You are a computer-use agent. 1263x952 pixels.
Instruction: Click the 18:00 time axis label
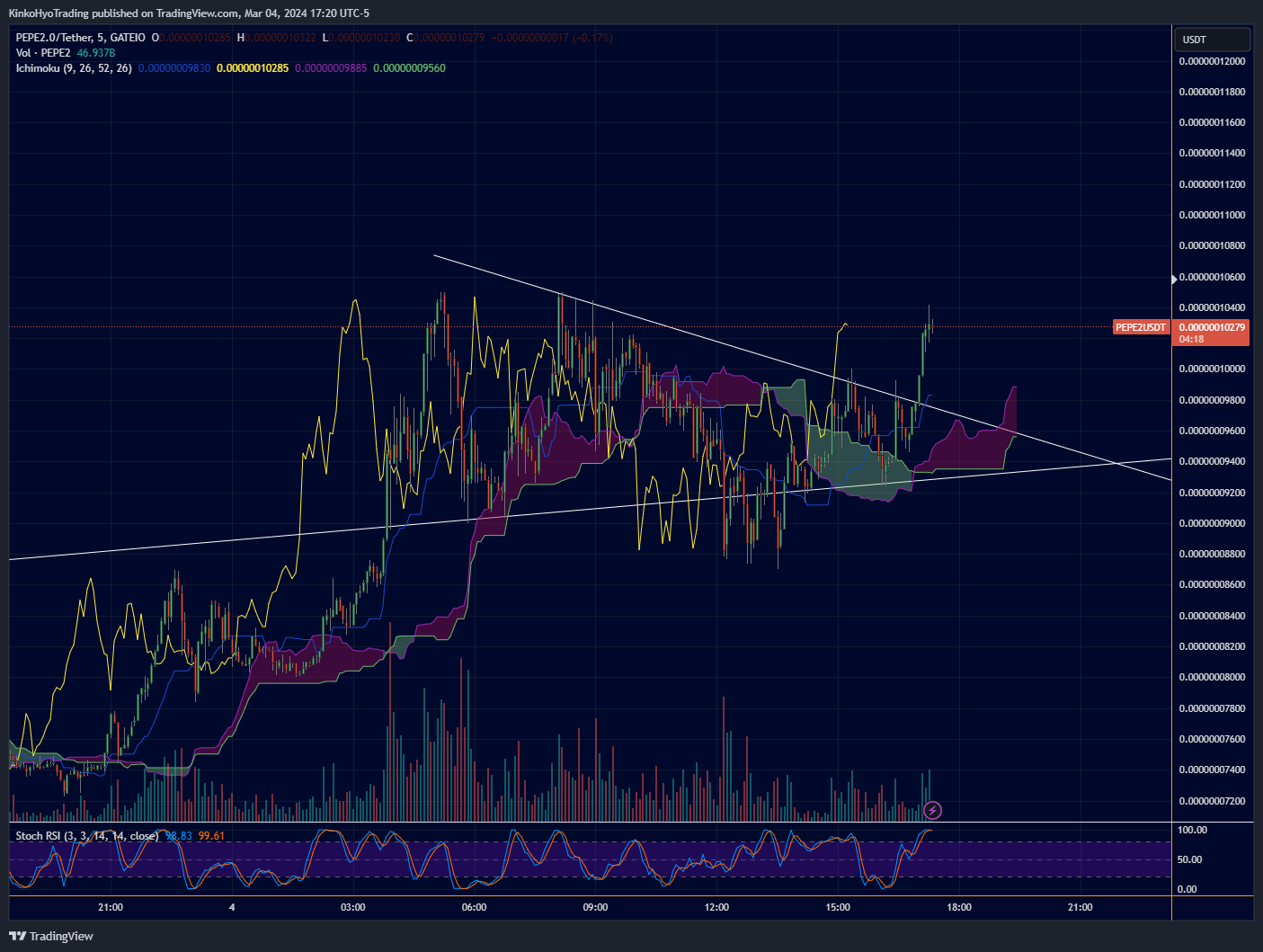click(x=959, y=907)
